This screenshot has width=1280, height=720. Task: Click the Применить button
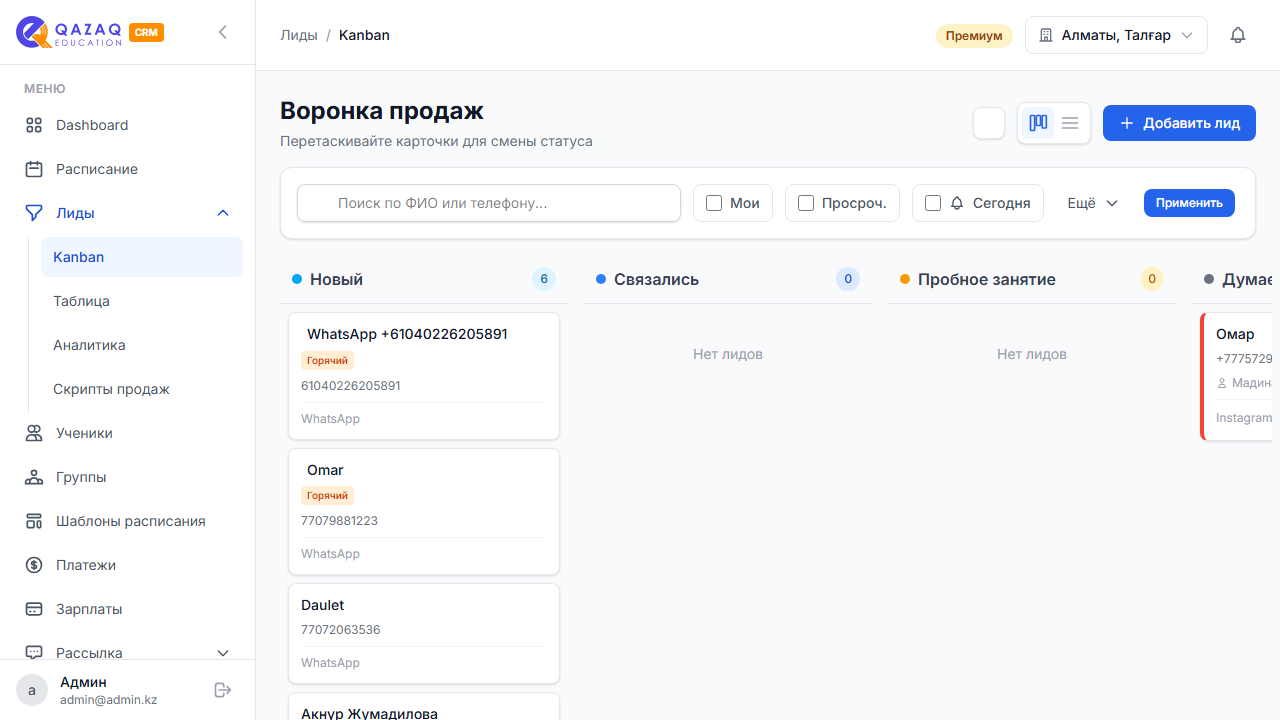(x=1189, y=203)
